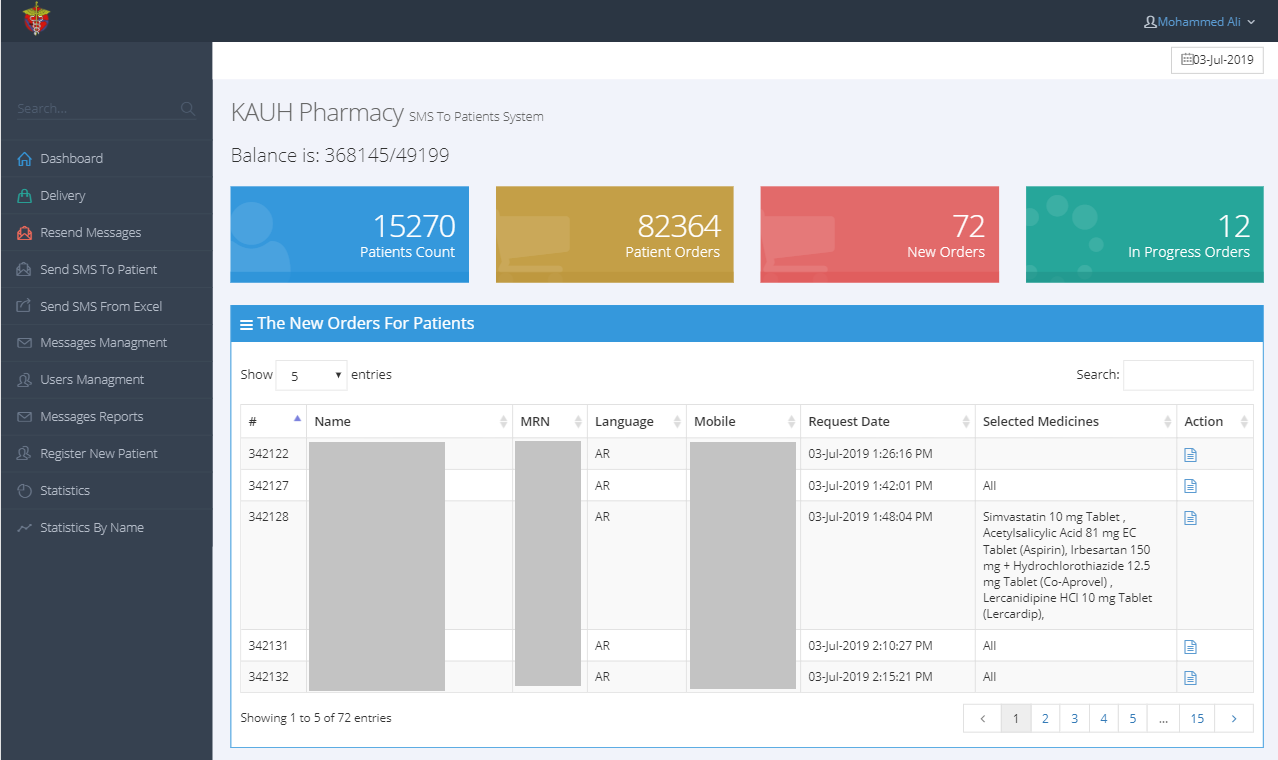
Task: Select Send SMS To Patient
Action: tap(106, 270)
